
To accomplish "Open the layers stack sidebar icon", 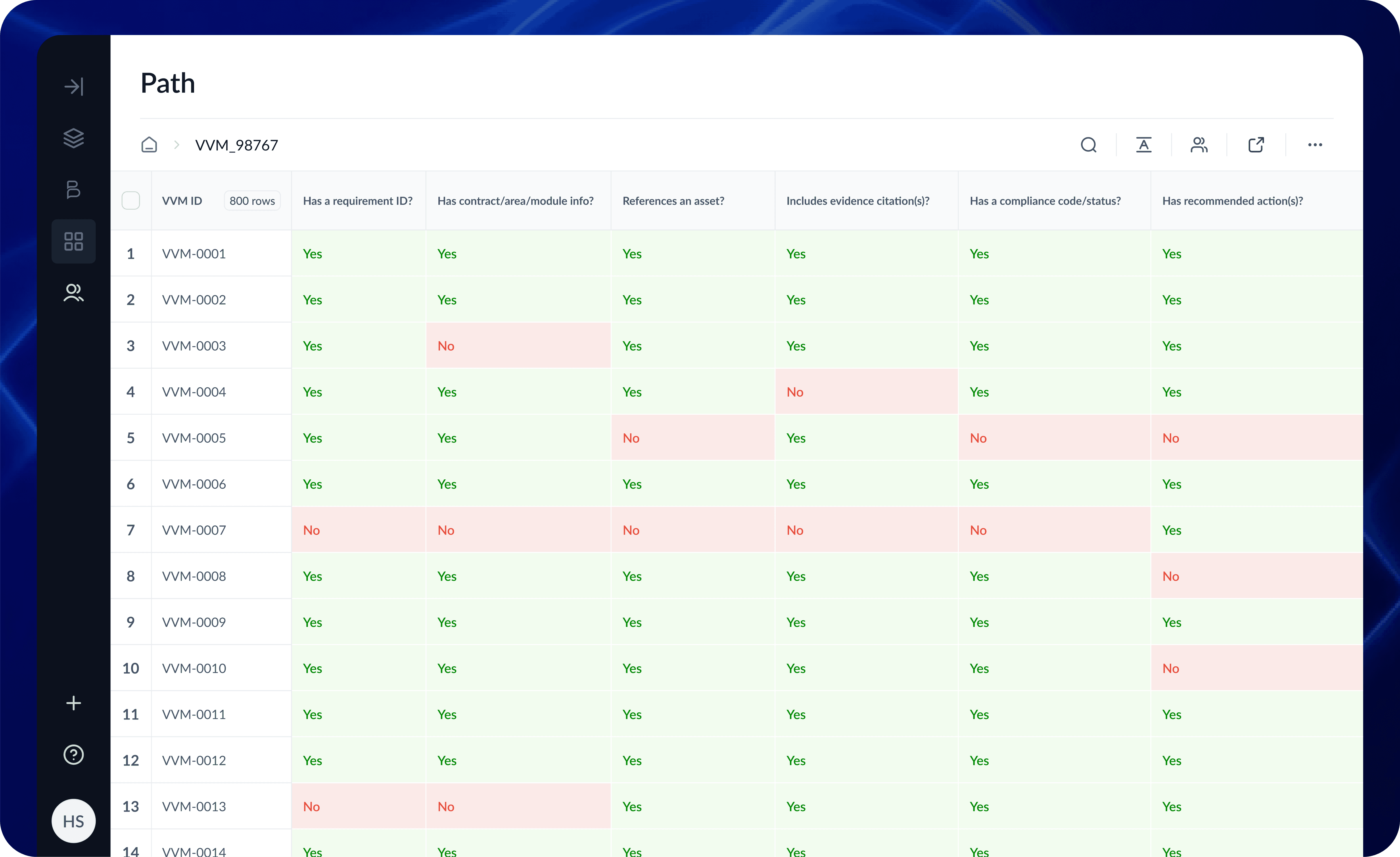I will click(74, 138).
